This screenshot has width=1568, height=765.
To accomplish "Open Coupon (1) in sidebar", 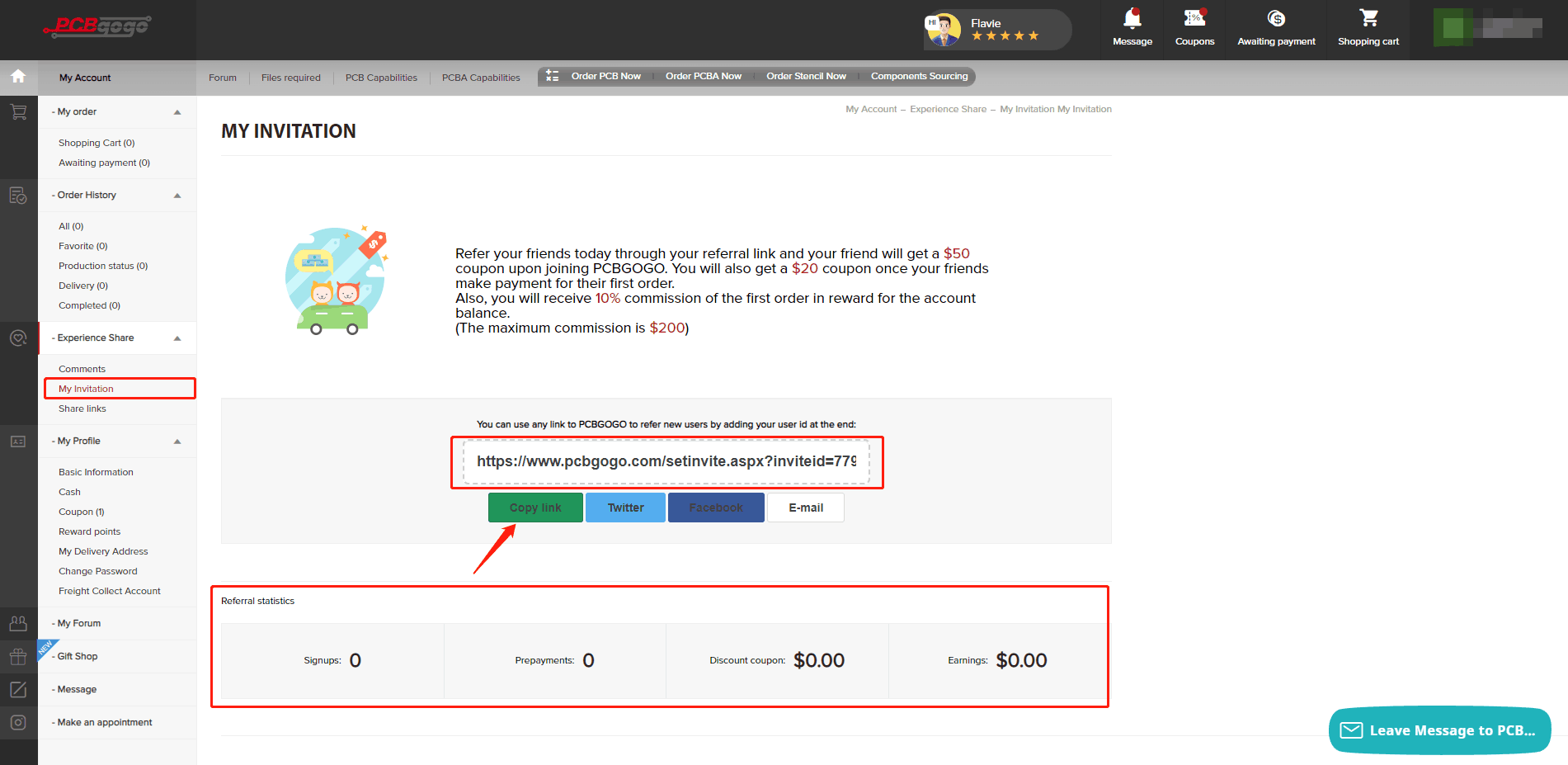I will click(x=82, y=512).
